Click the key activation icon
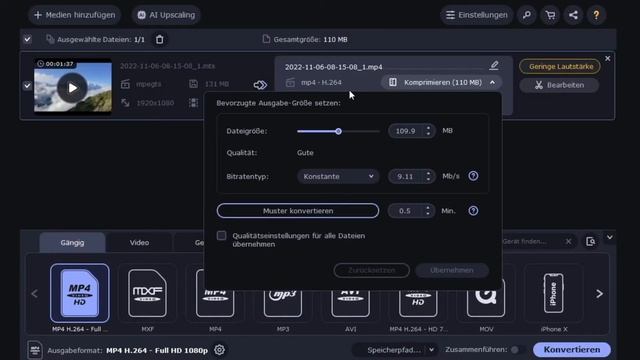 click(527, 15)
